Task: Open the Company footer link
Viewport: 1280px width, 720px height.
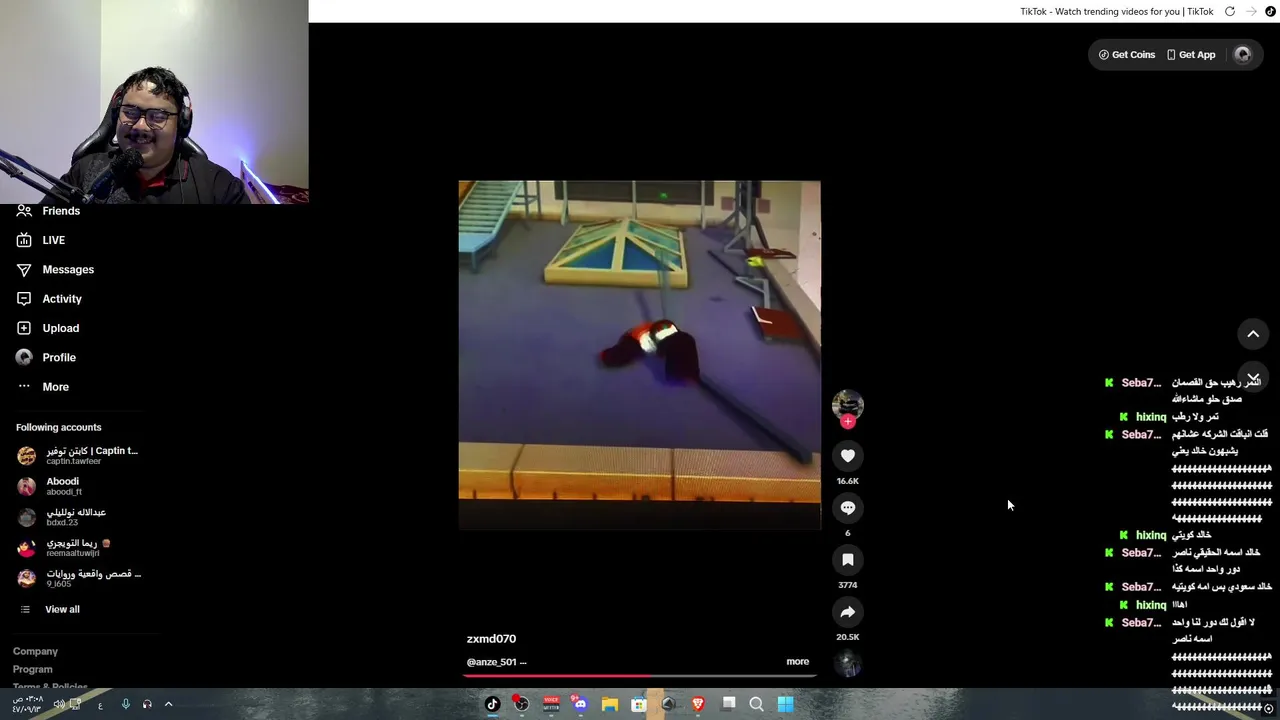Action: coord(35,651)
